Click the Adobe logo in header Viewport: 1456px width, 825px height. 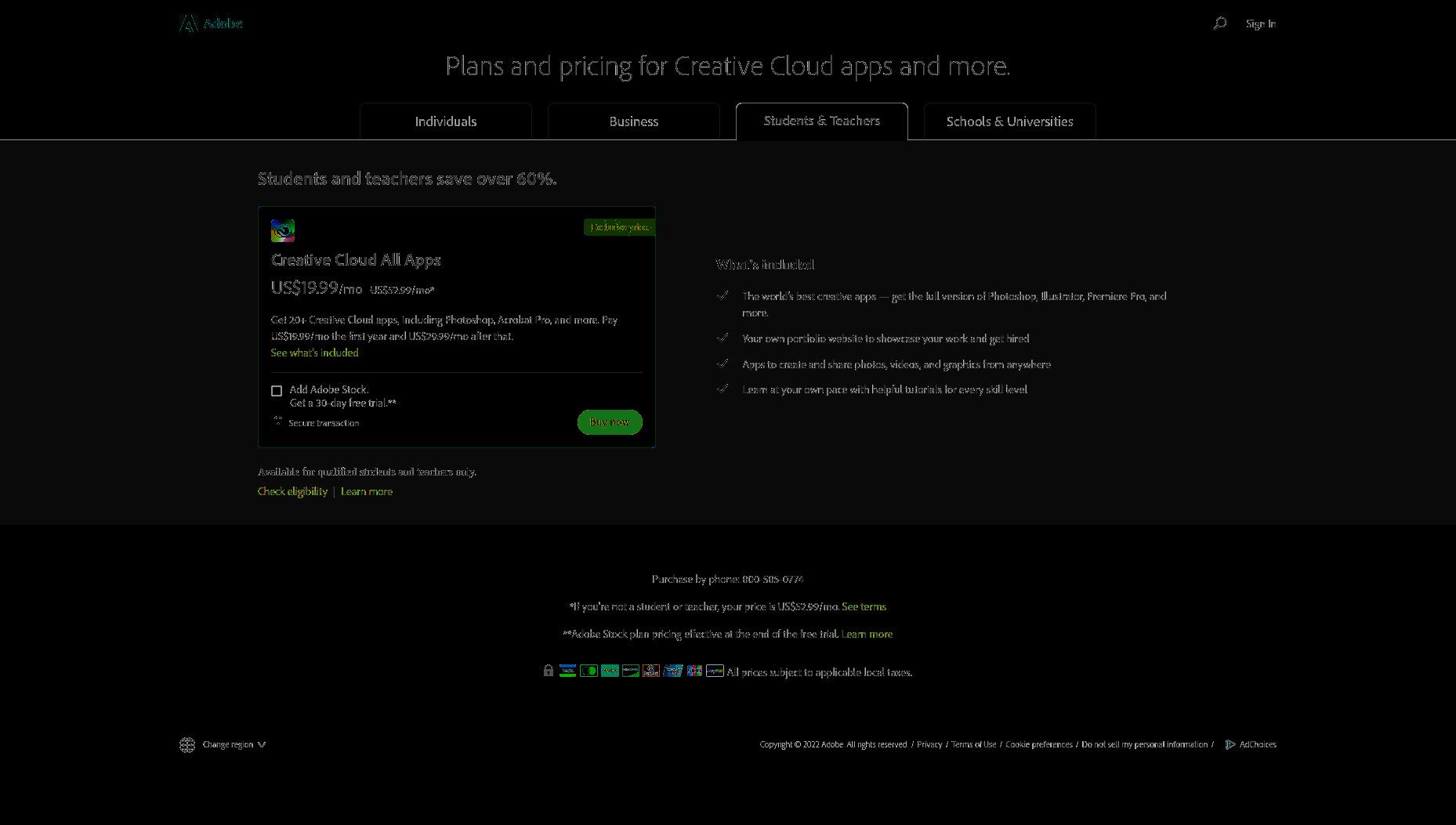(x=211, y=24)
